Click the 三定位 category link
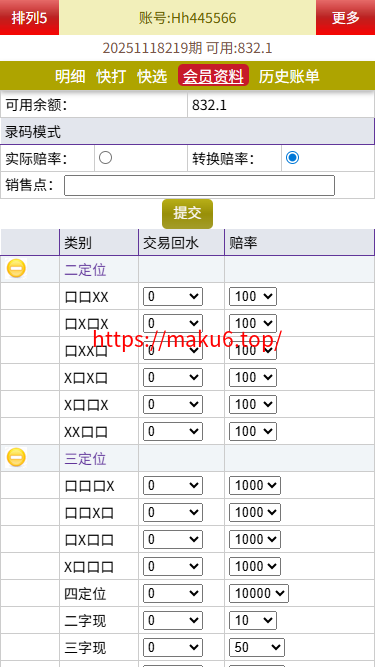 [85, 459]
